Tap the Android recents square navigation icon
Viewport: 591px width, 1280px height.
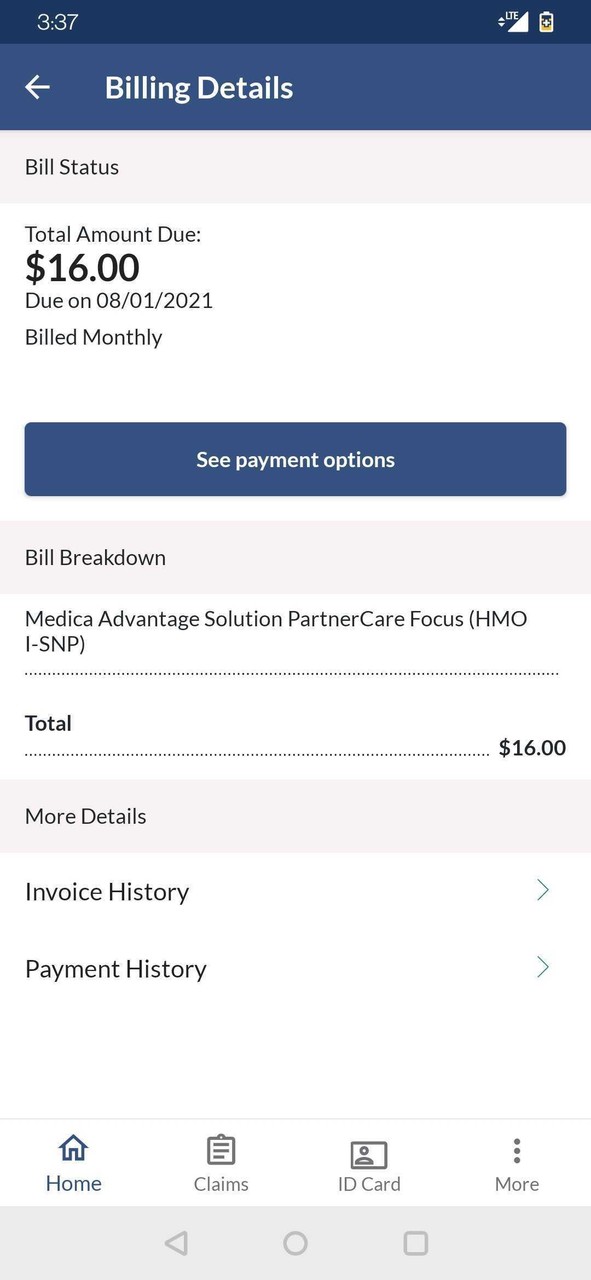point(415,1243)
